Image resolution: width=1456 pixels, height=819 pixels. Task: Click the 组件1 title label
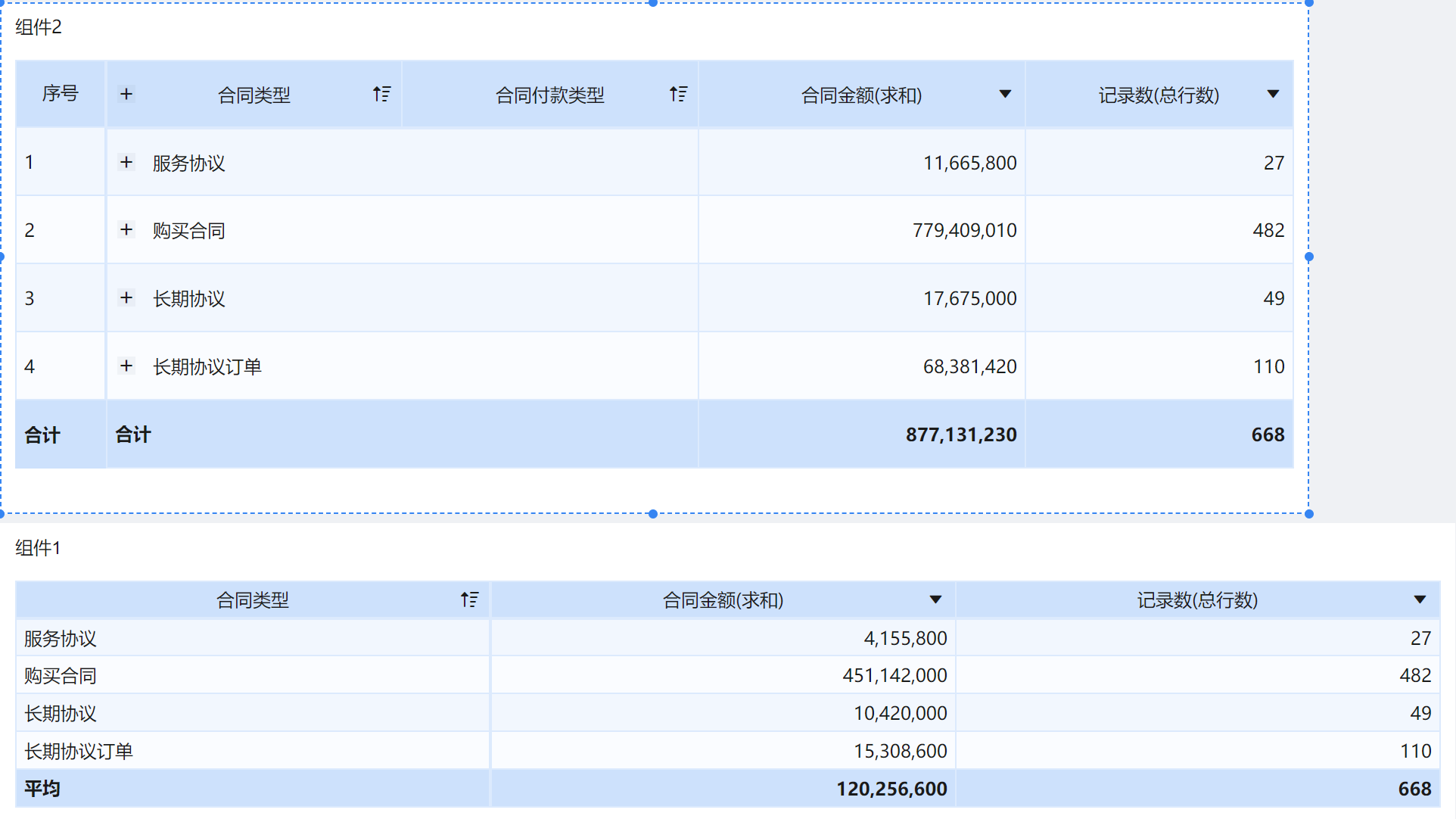tap(38, 547)
